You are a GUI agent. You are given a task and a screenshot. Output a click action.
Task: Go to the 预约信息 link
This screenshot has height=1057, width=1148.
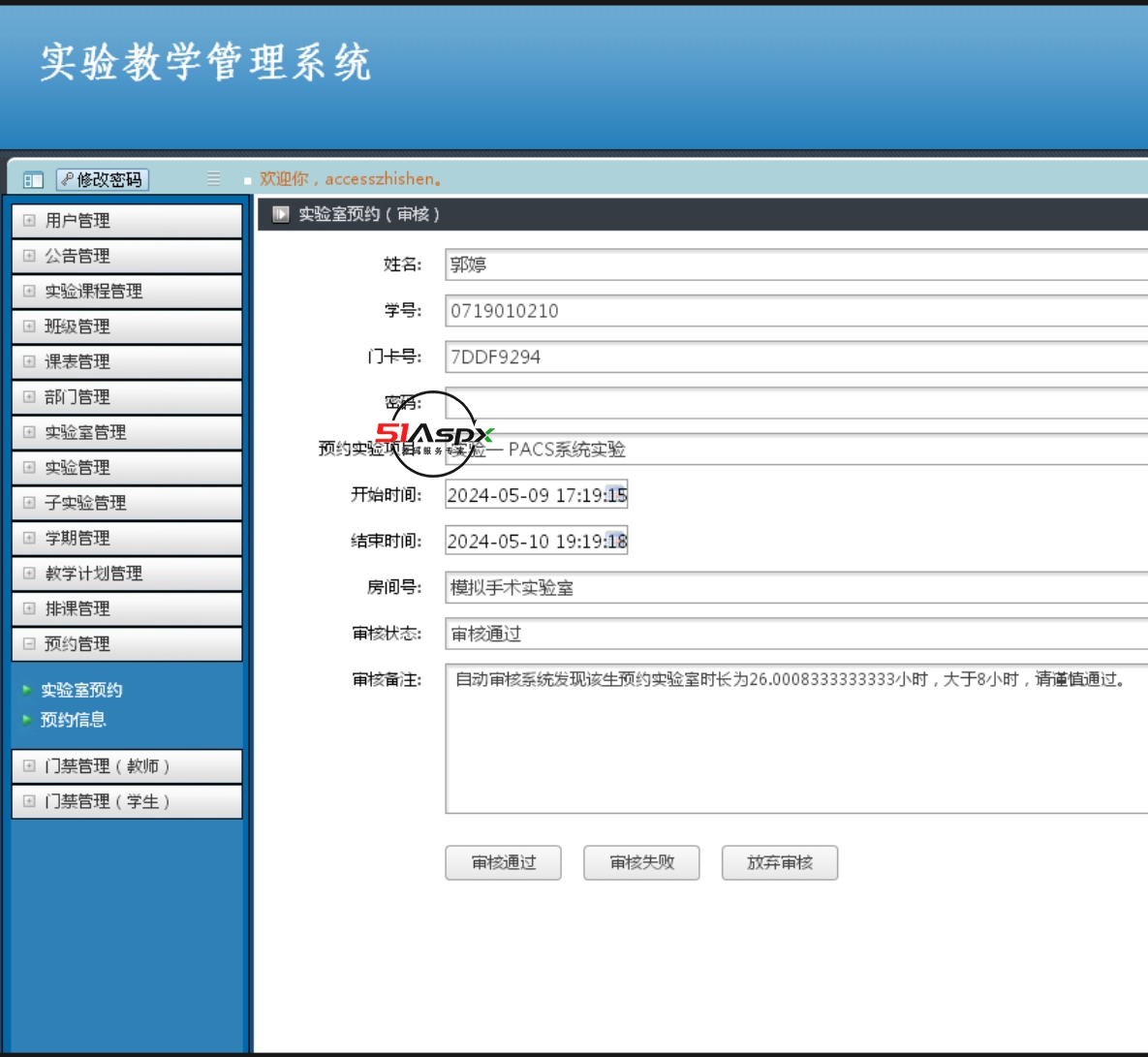(74, 720)
